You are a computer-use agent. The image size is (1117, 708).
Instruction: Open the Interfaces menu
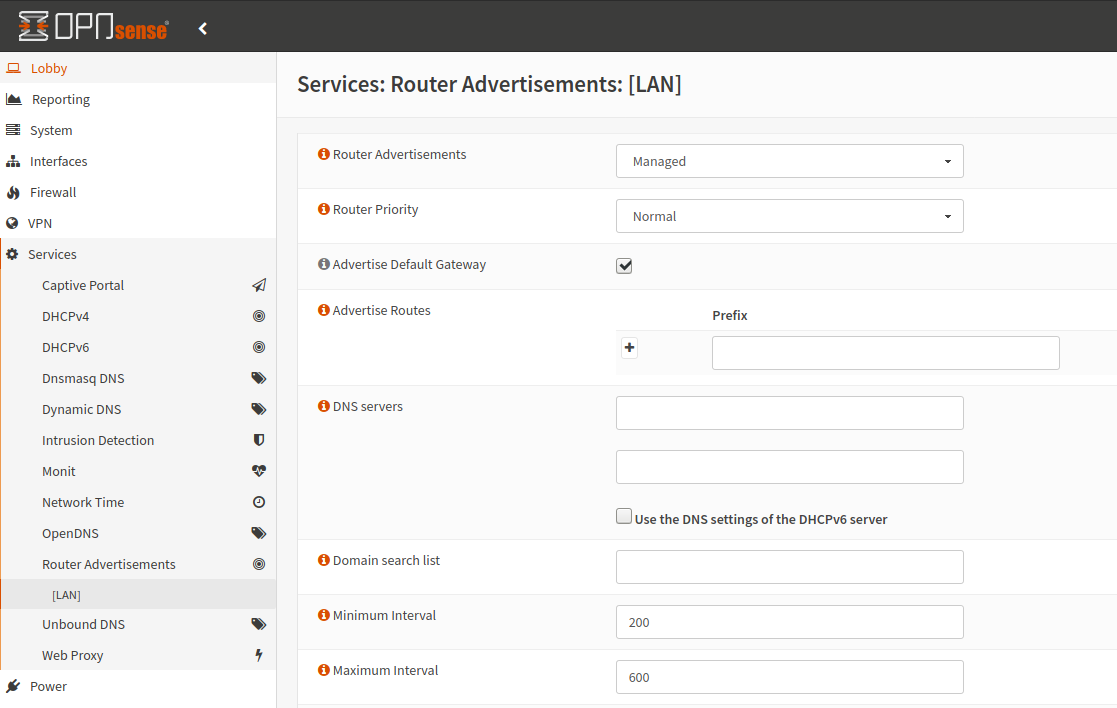(58, 161)
